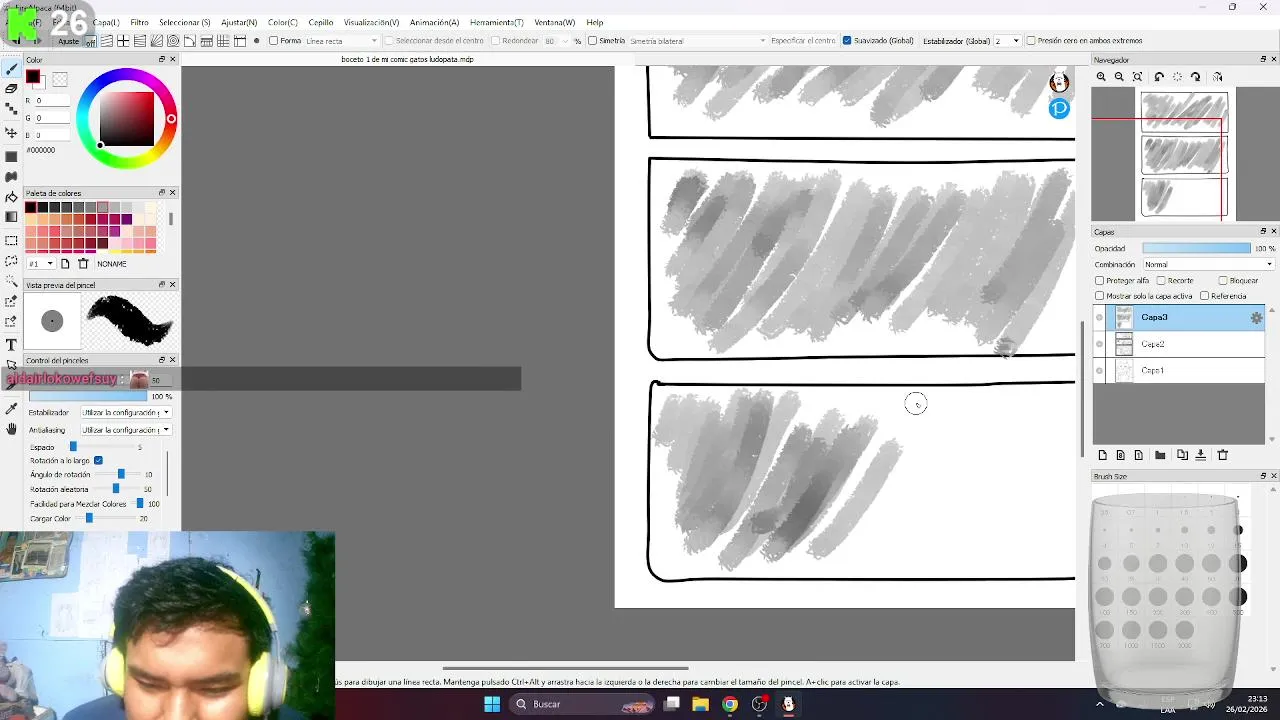1280x720 pixels.
Task: Enable Mostrar solo la capa activa
Action: (1100, 296)
